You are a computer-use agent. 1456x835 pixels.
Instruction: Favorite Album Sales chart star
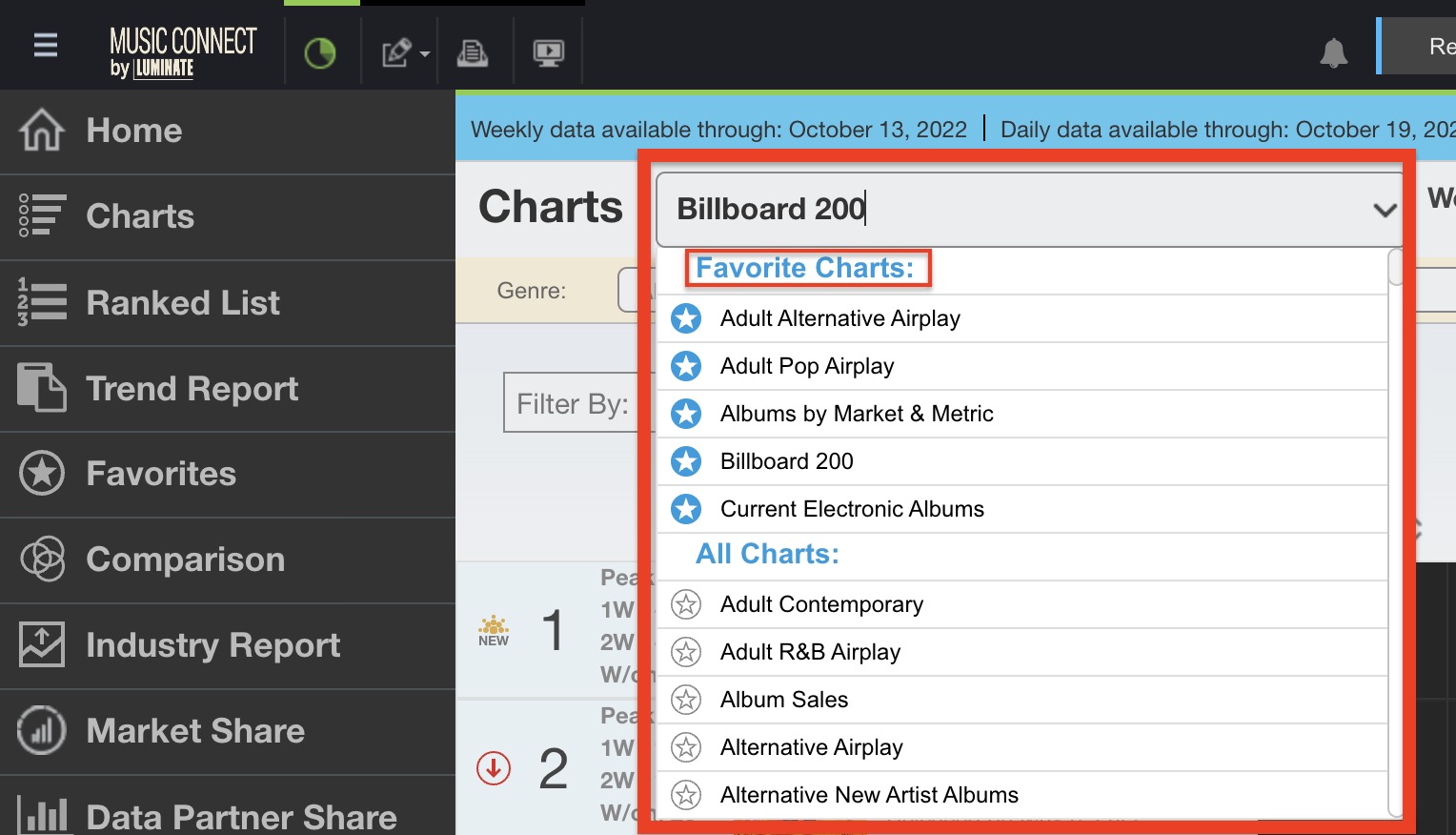(x=686, y=700)
